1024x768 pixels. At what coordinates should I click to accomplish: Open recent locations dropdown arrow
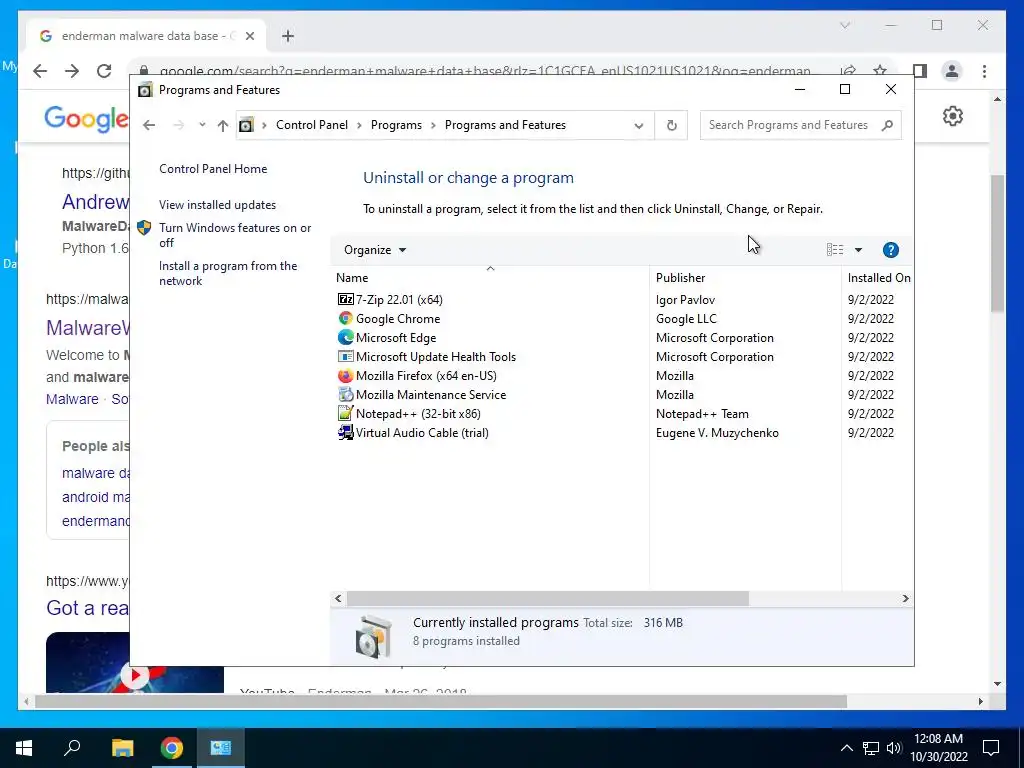point(202,125)
